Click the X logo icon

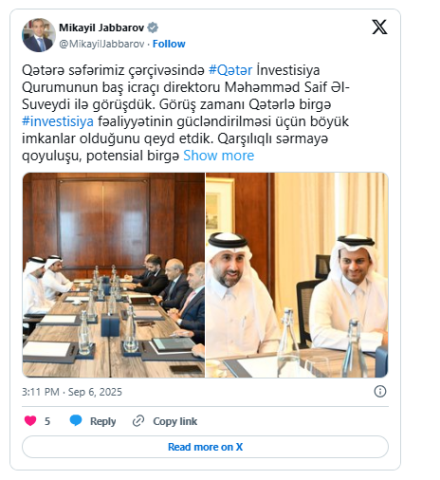[x=379, y=27]
